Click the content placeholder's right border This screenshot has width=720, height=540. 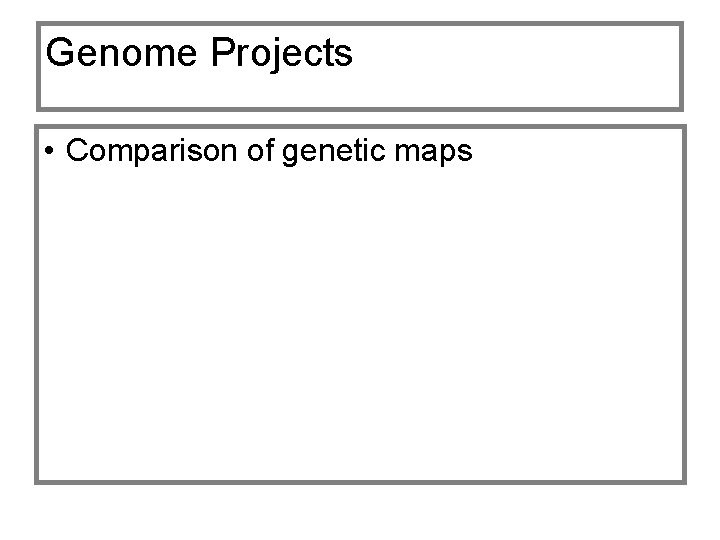click(684, 304)
